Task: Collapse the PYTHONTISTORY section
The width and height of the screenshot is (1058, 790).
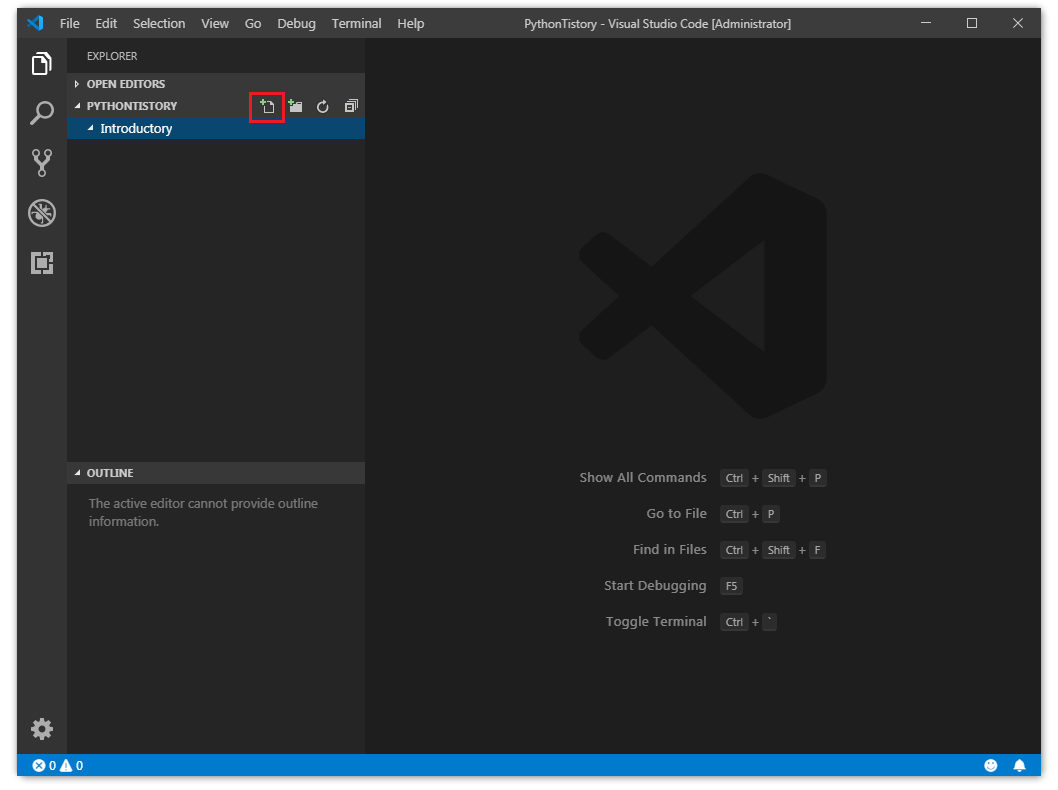Action: pyautogui.click(x=77, y=106)
